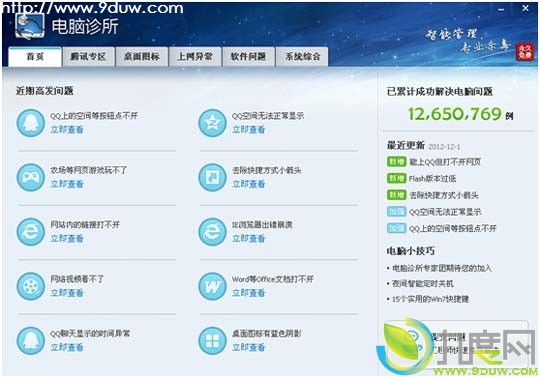Go to the 系统综合 tab
Image resolution: width=540 pixels, height=378 pixels.
[302, 56]
